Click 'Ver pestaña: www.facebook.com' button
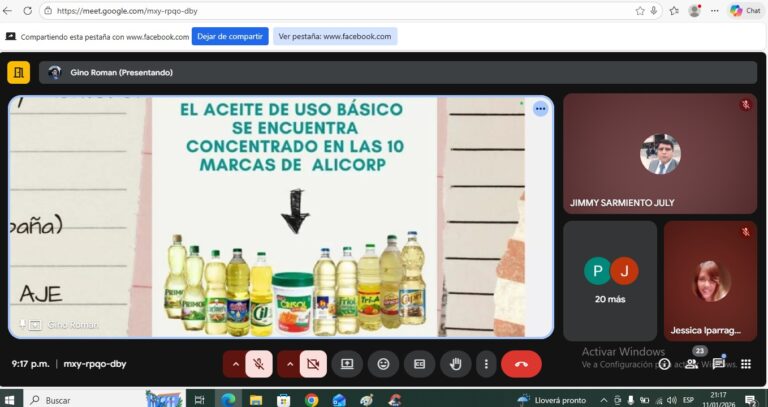Image resolution: width=768 pixels, height=407 pixels. click(335, 36)
